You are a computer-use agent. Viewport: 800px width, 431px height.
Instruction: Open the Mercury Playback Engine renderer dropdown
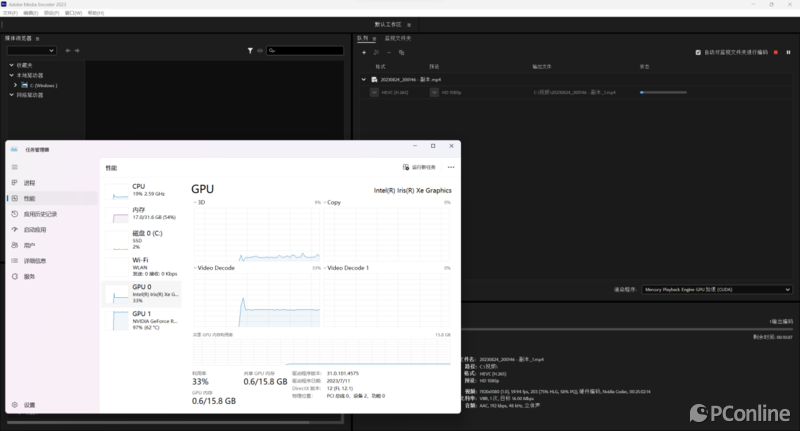coord(717,289)
